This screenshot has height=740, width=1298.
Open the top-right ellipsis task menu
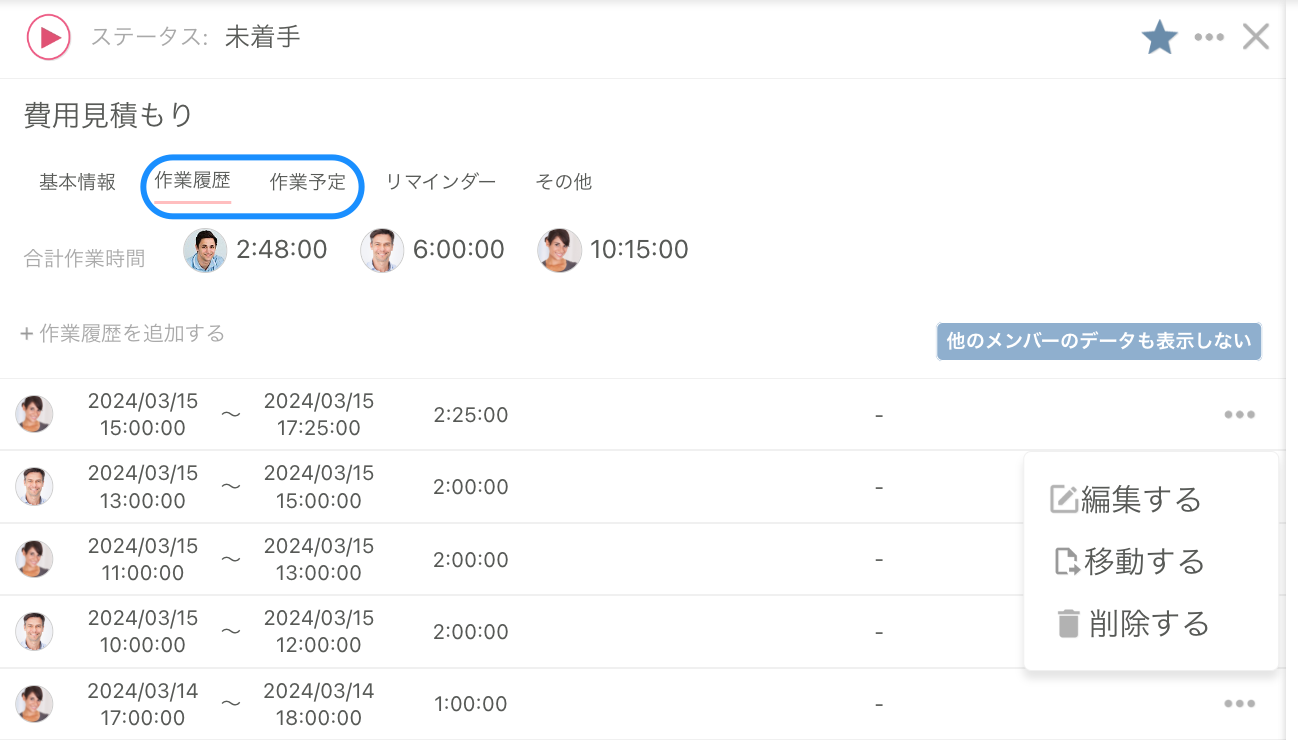[x=1209, y=36]
